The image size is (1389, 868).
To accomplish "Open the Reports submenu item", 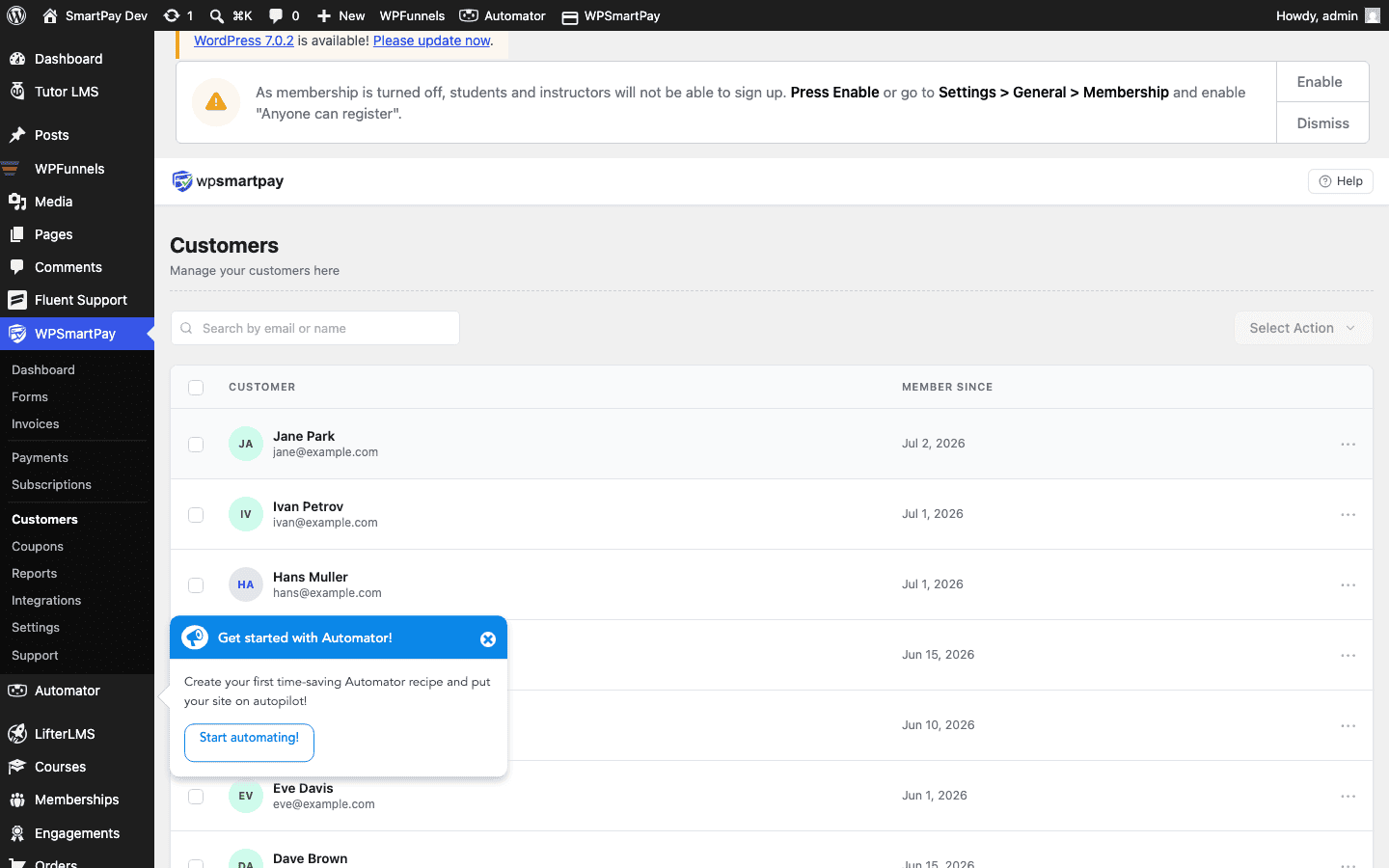I will point(35,573).
